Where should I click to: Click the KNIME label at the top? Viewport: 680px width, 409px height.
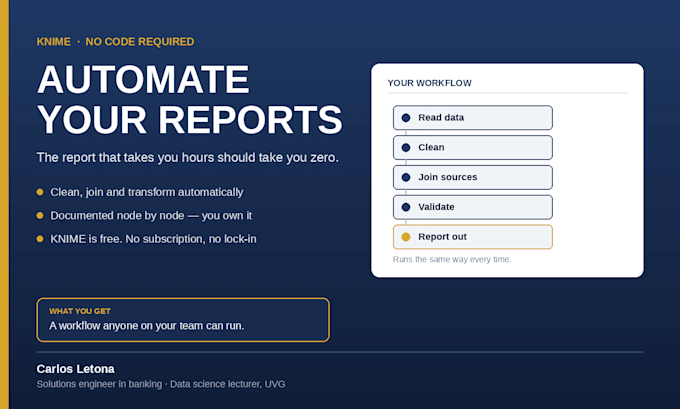point(54,42)
